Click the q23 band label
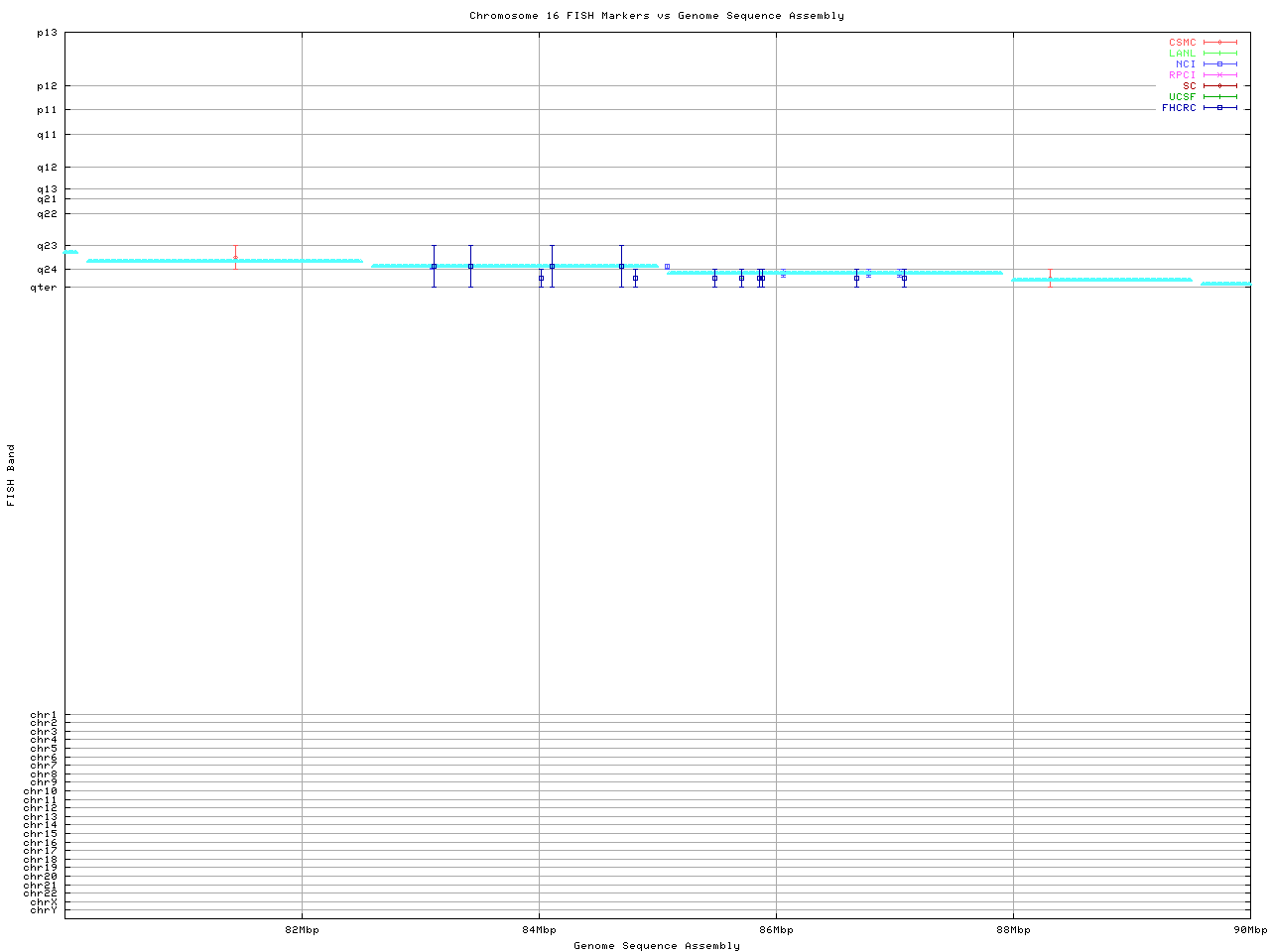Viewport: 1270px width, 952px height. [x=48, y=246]
